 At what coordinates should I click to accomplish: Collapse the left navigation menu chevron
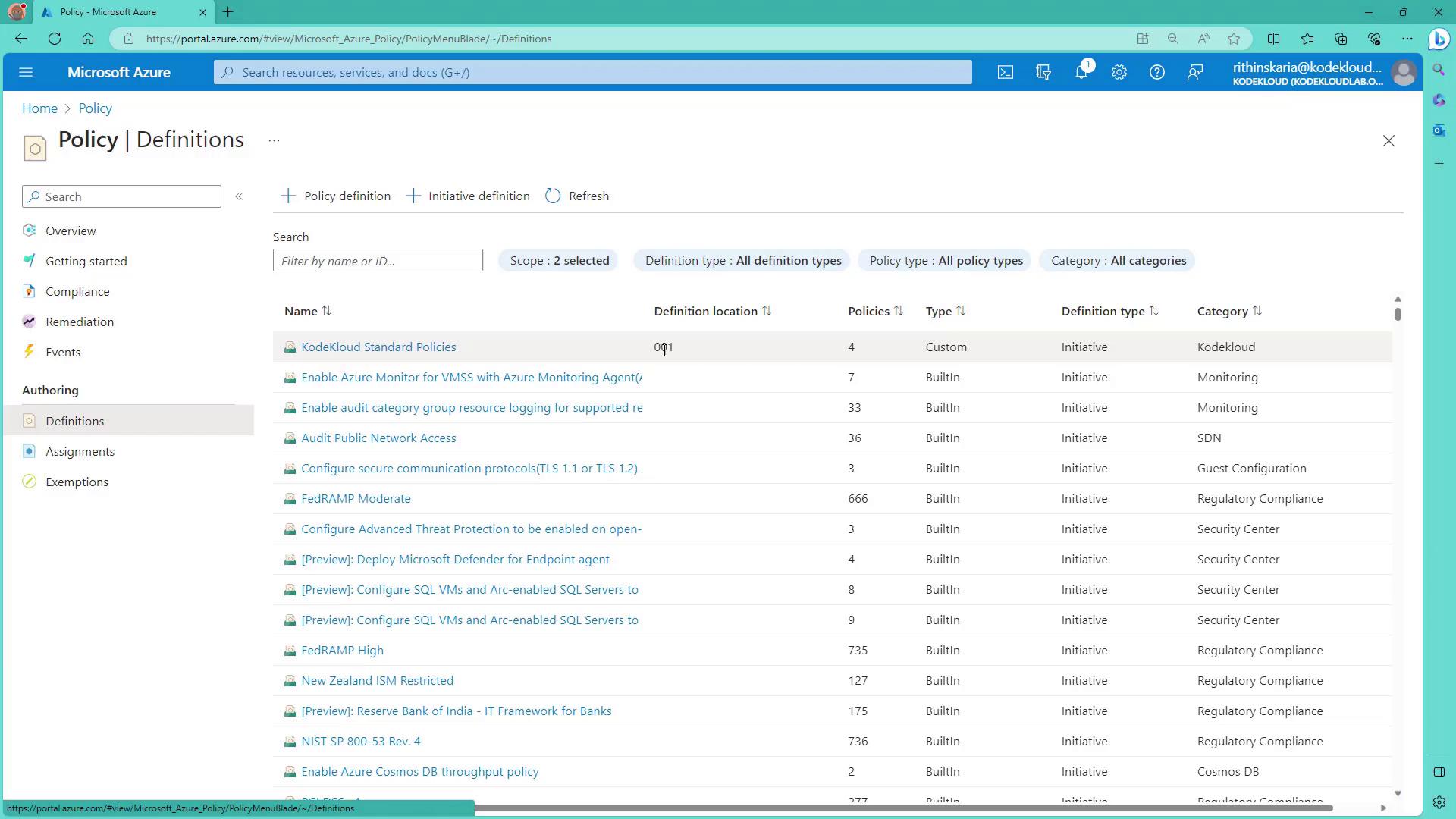(x=239, y=196)
